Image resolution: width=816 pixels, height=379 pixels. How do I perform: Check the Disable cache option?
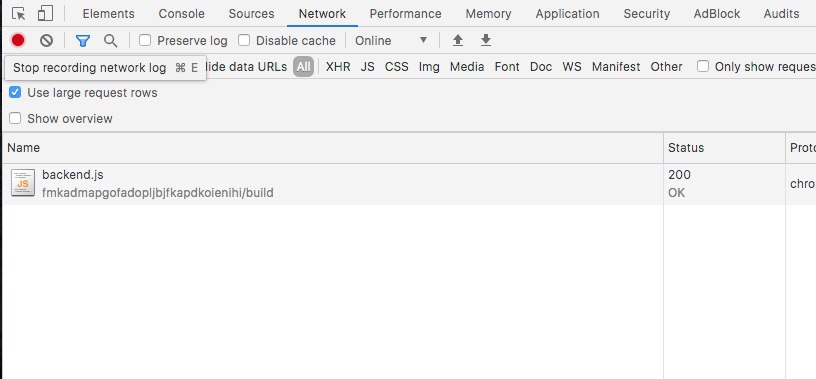pos(244,40)
